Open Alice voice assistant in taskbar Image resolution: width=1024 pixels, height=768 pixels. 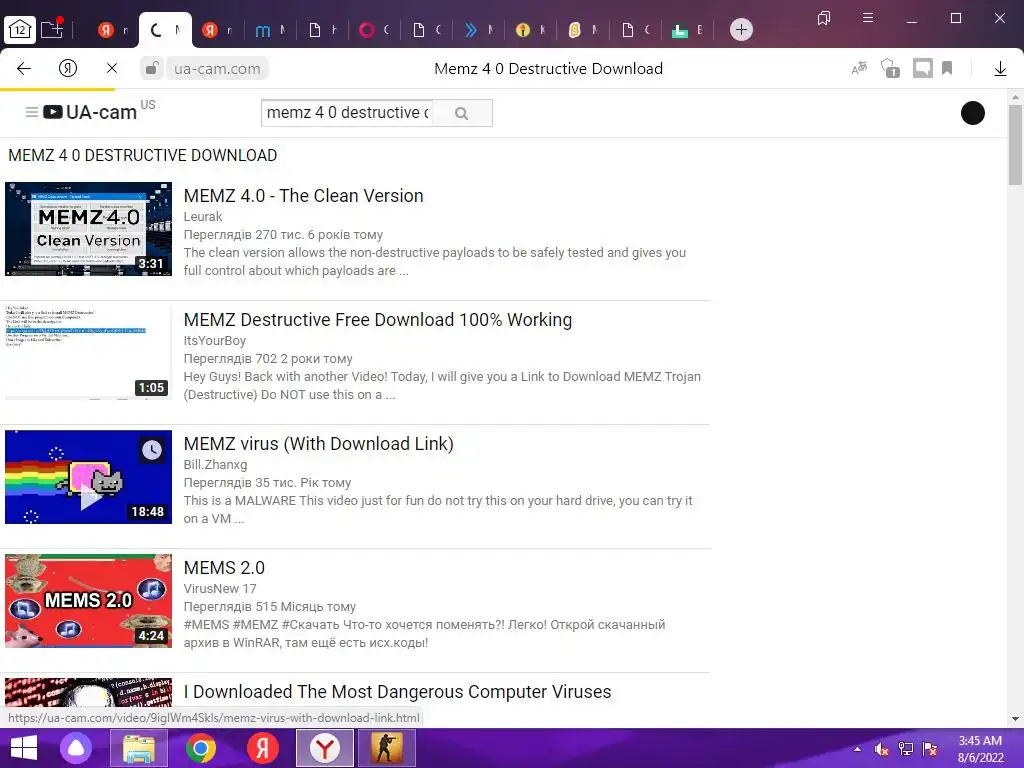pyautogui.click(x=76, y=748)
